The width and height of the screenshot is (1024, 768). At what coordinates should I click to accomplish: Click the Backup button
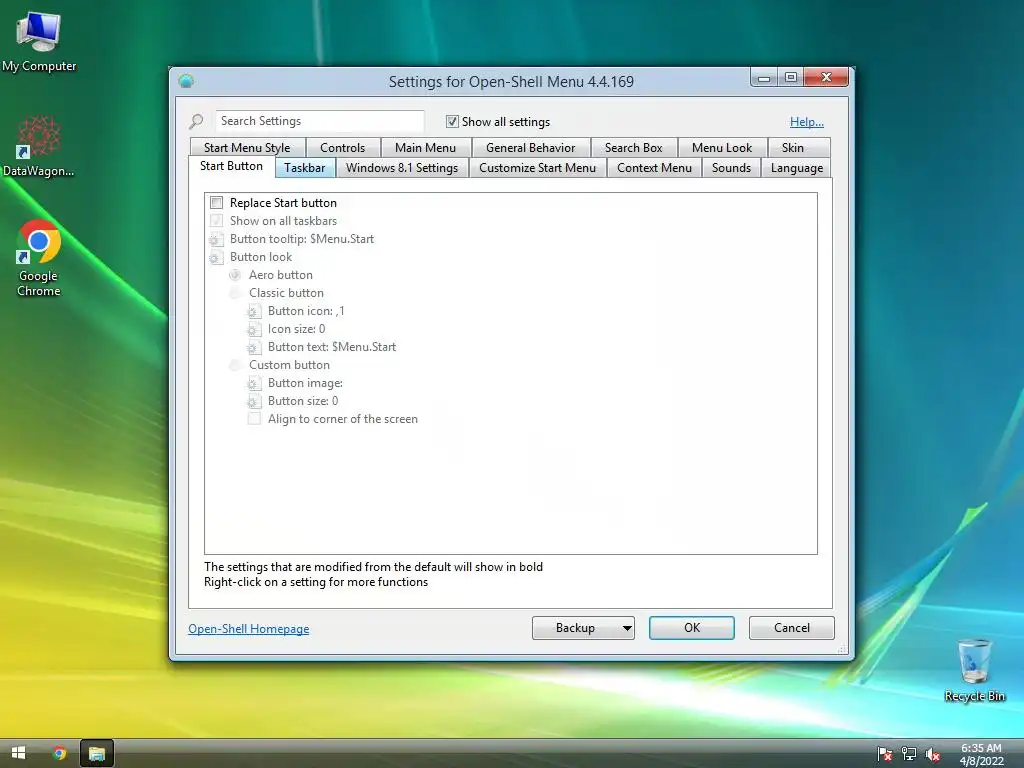pos(575,628)
